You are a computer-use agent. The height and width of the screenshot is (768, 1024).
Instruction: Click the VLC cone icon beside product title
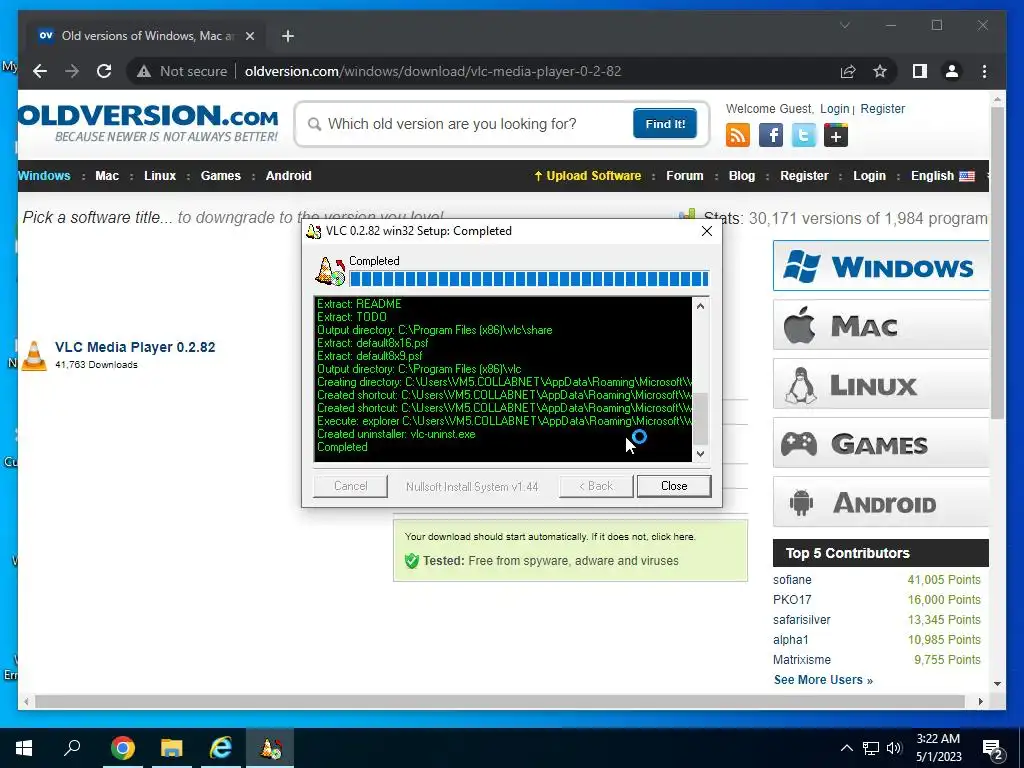pos(33,355)
